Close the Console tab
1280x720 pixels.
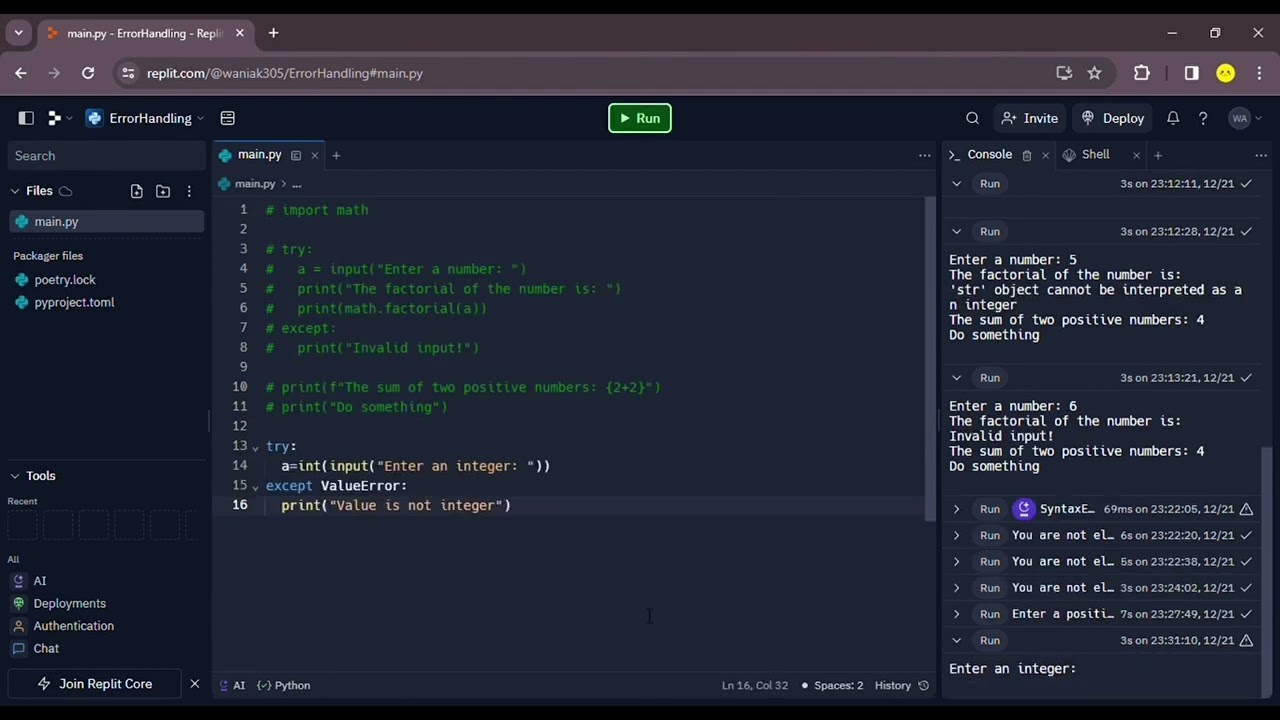[1045, 155]
